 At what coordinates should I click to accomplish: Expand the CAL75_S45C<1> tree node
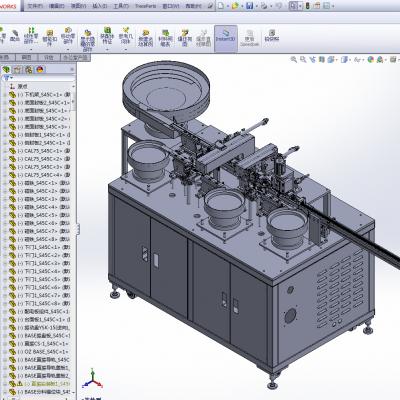tap(5, 151)
